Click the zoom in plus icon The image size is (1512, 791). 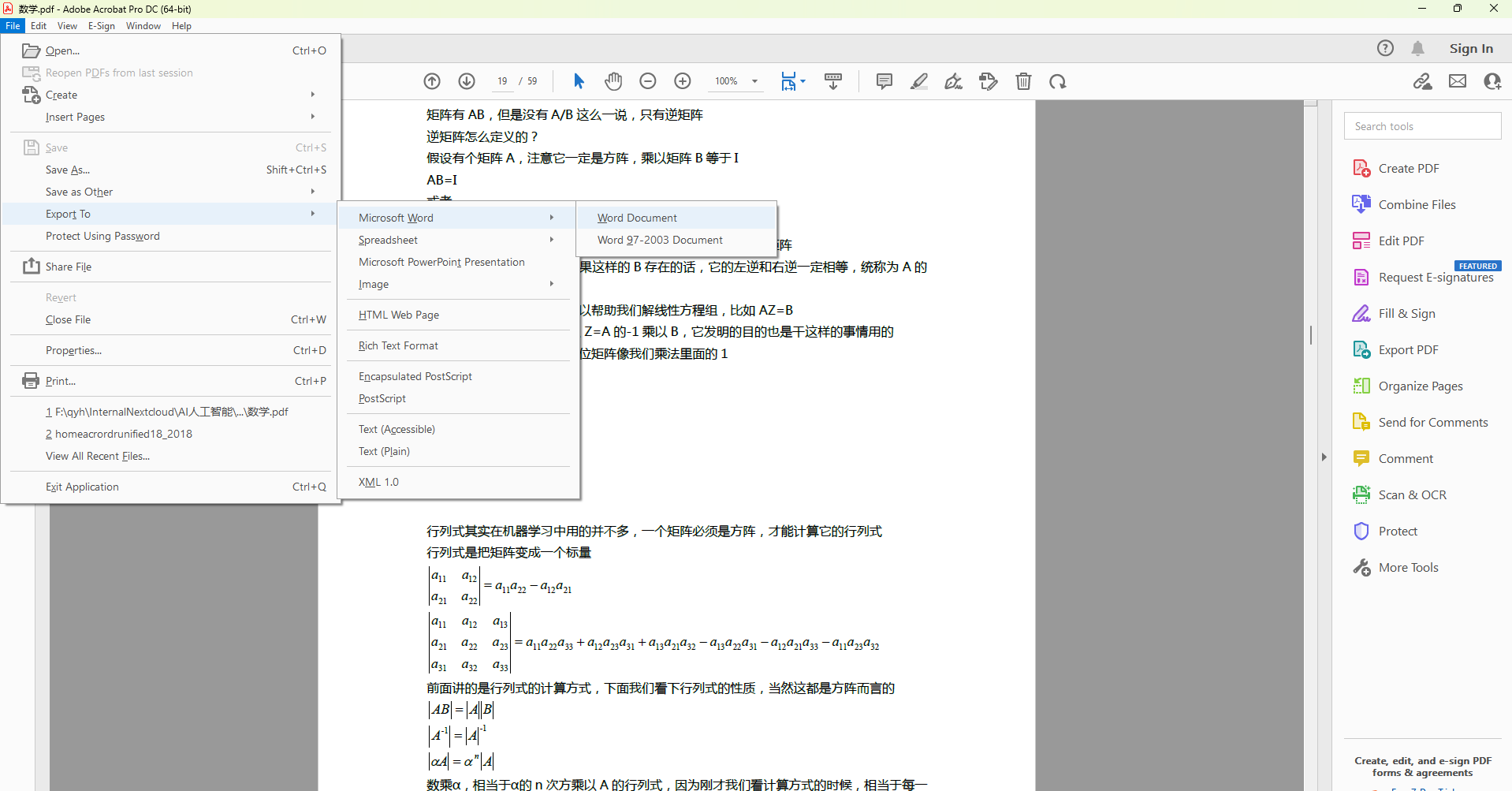pyautogui.click(x=683, y=81)
